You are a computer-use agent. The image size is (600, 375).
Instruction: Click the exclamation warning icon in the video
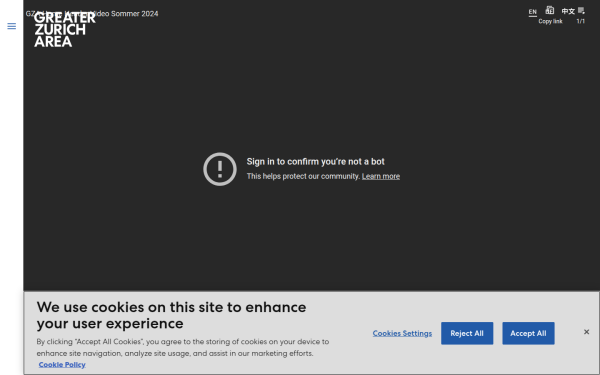[x=220, y=169]
